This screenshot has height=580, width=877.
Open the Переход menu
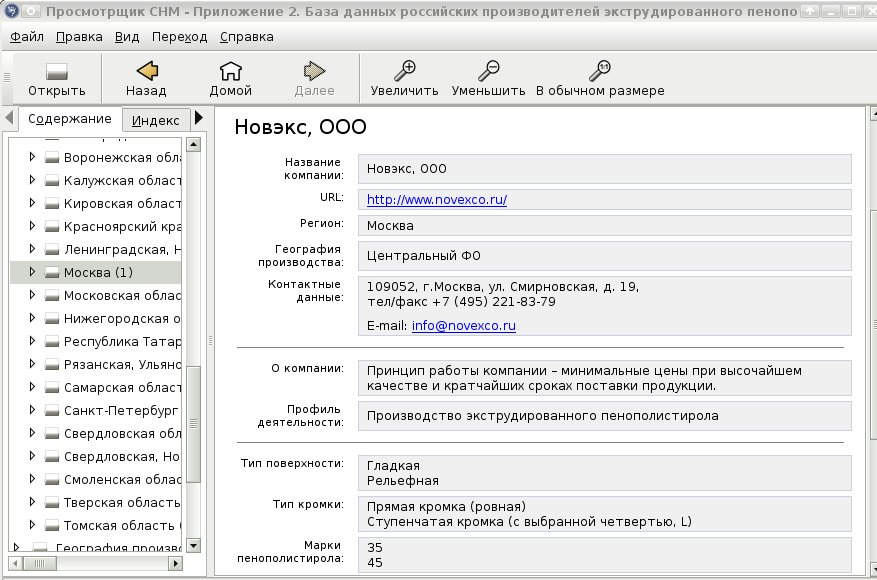180,37
